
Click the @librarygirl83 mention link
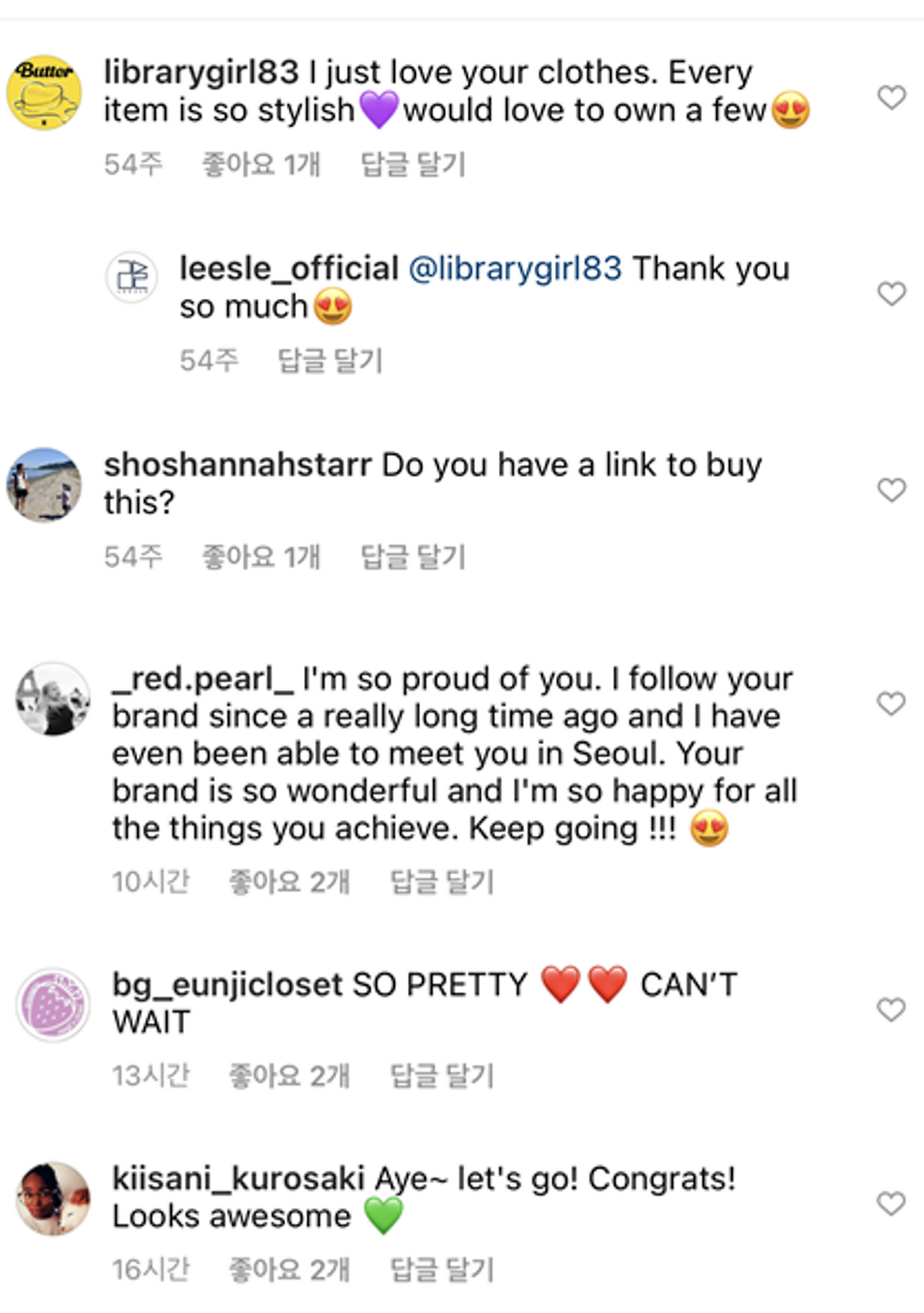515,269
